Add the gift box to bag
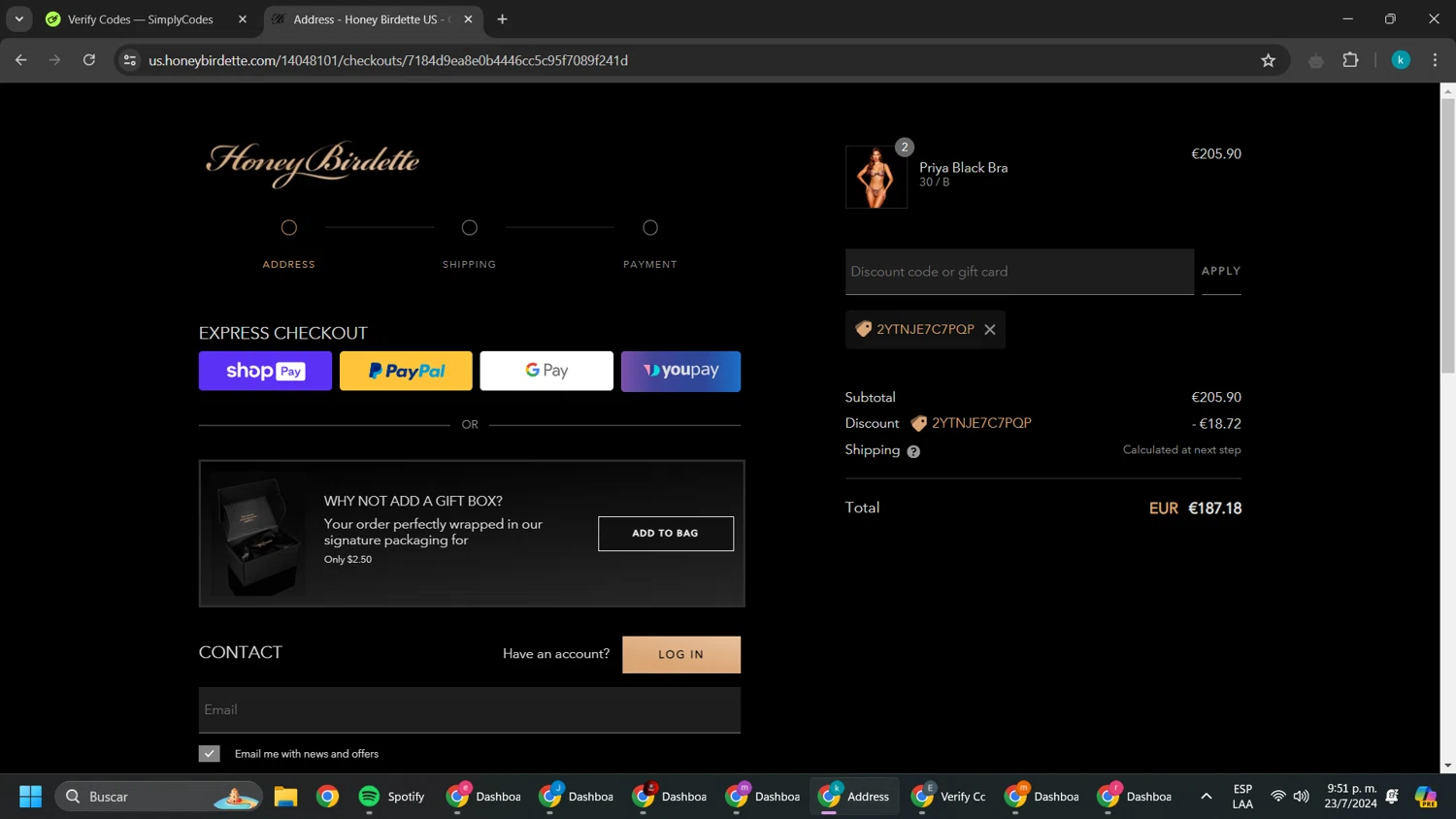Viewport: 1456px width, 819px height. point(666,534)
